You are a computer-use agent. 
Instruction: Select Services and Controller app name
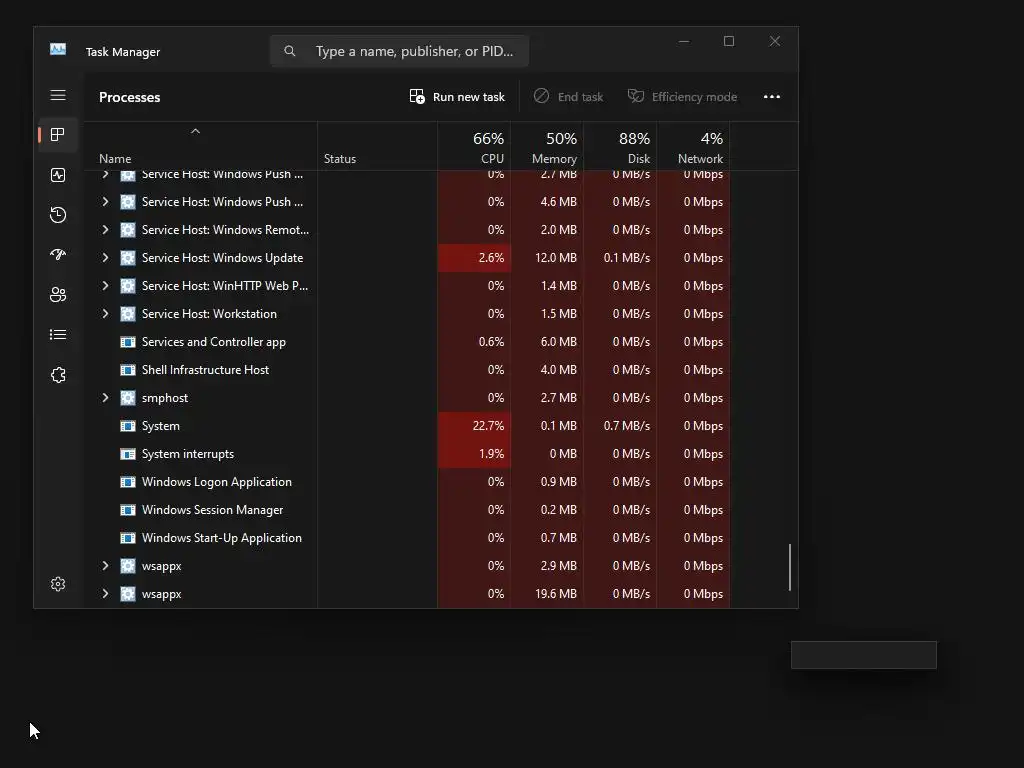click(x=214, y=342)
